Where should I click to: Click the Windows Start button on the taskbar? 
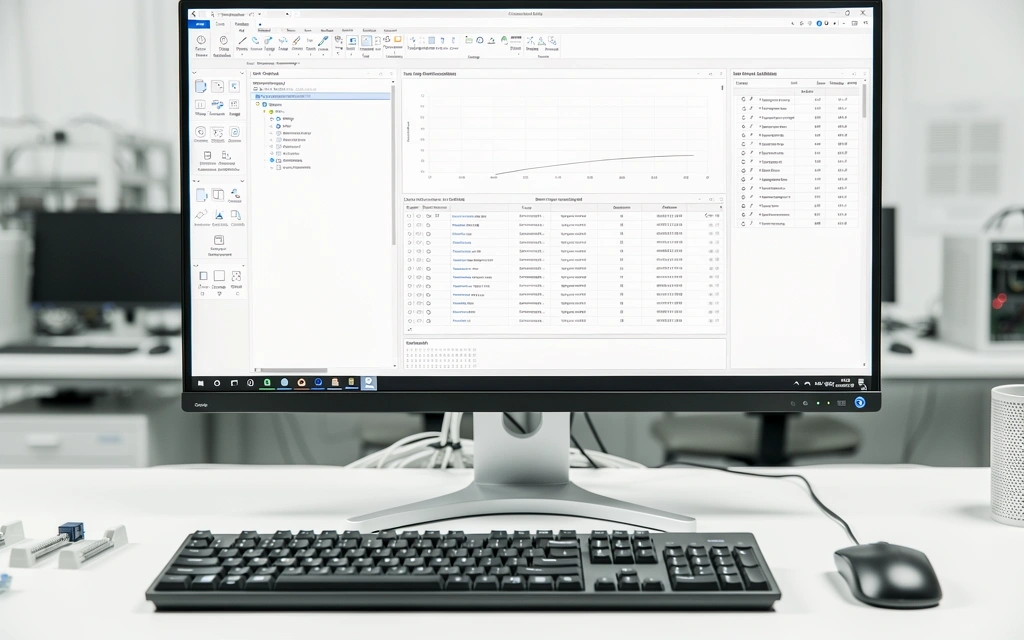point(200,382)
